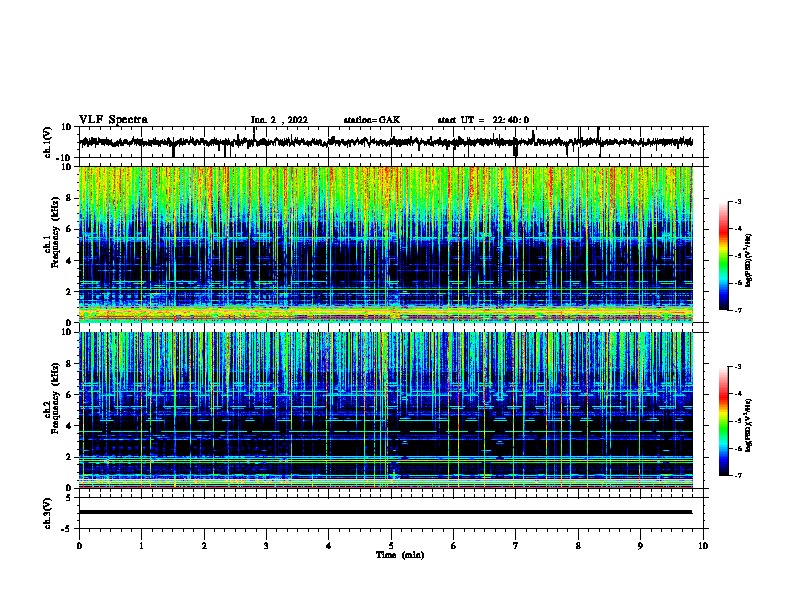Click time axis tick label "1"

(x=141, y=546)
